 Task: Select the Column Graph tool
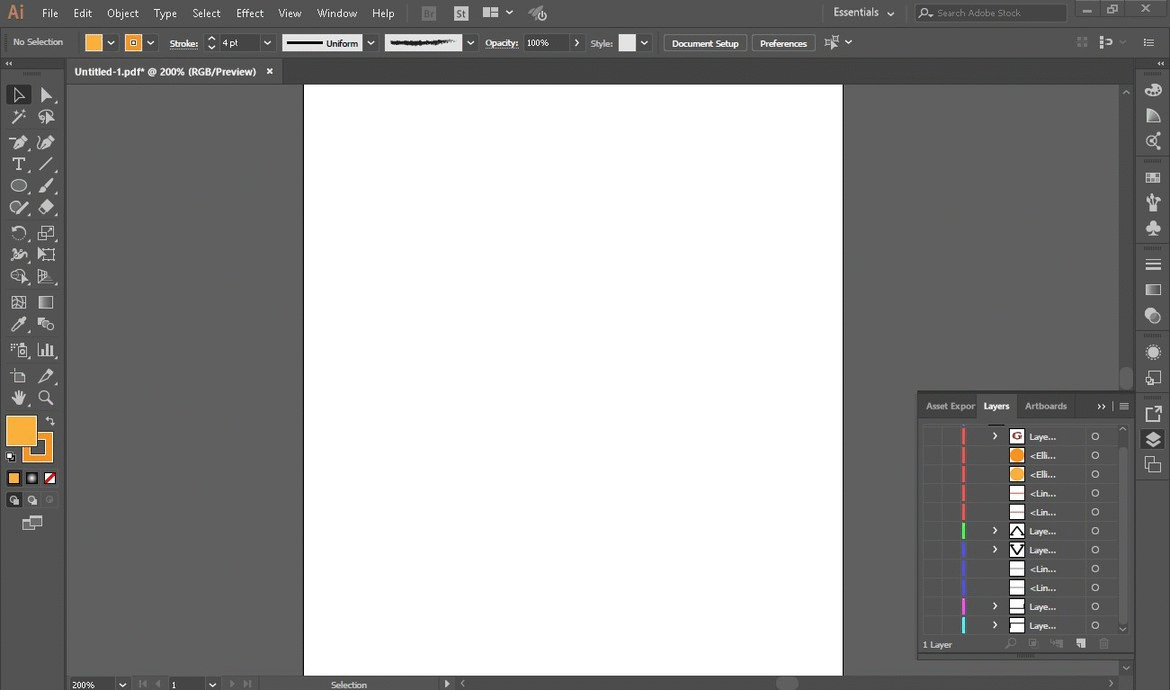pyautogui.click(x=46, y=349)
